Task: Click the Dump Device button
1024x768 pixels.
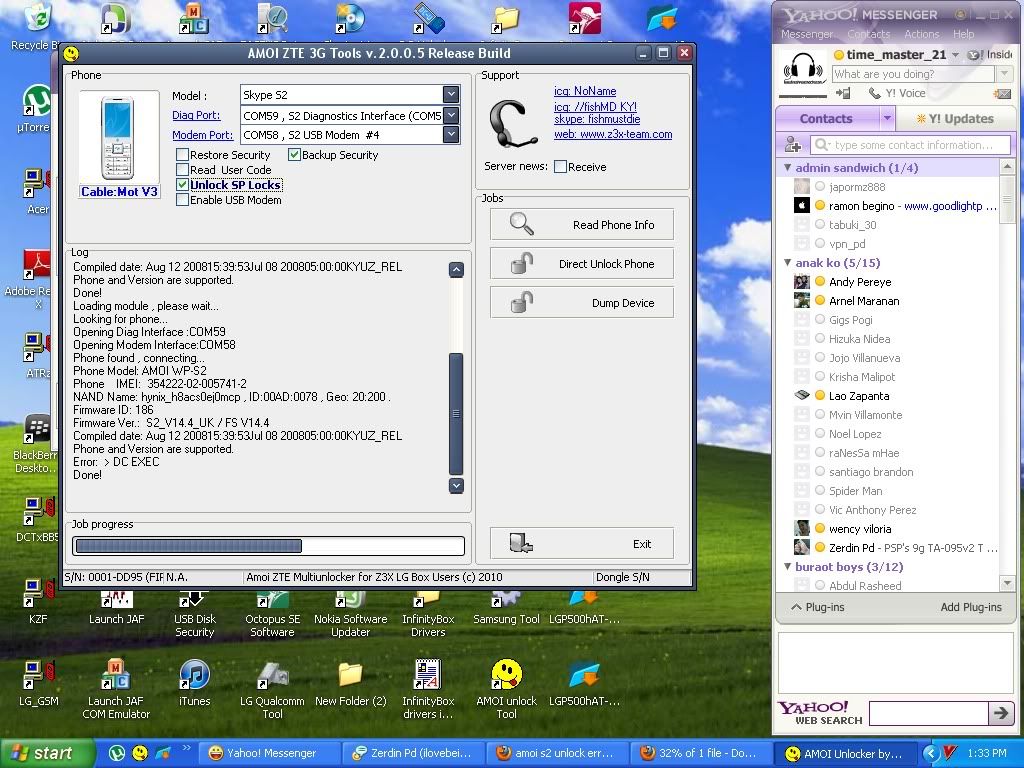Action: pos(582,303)
